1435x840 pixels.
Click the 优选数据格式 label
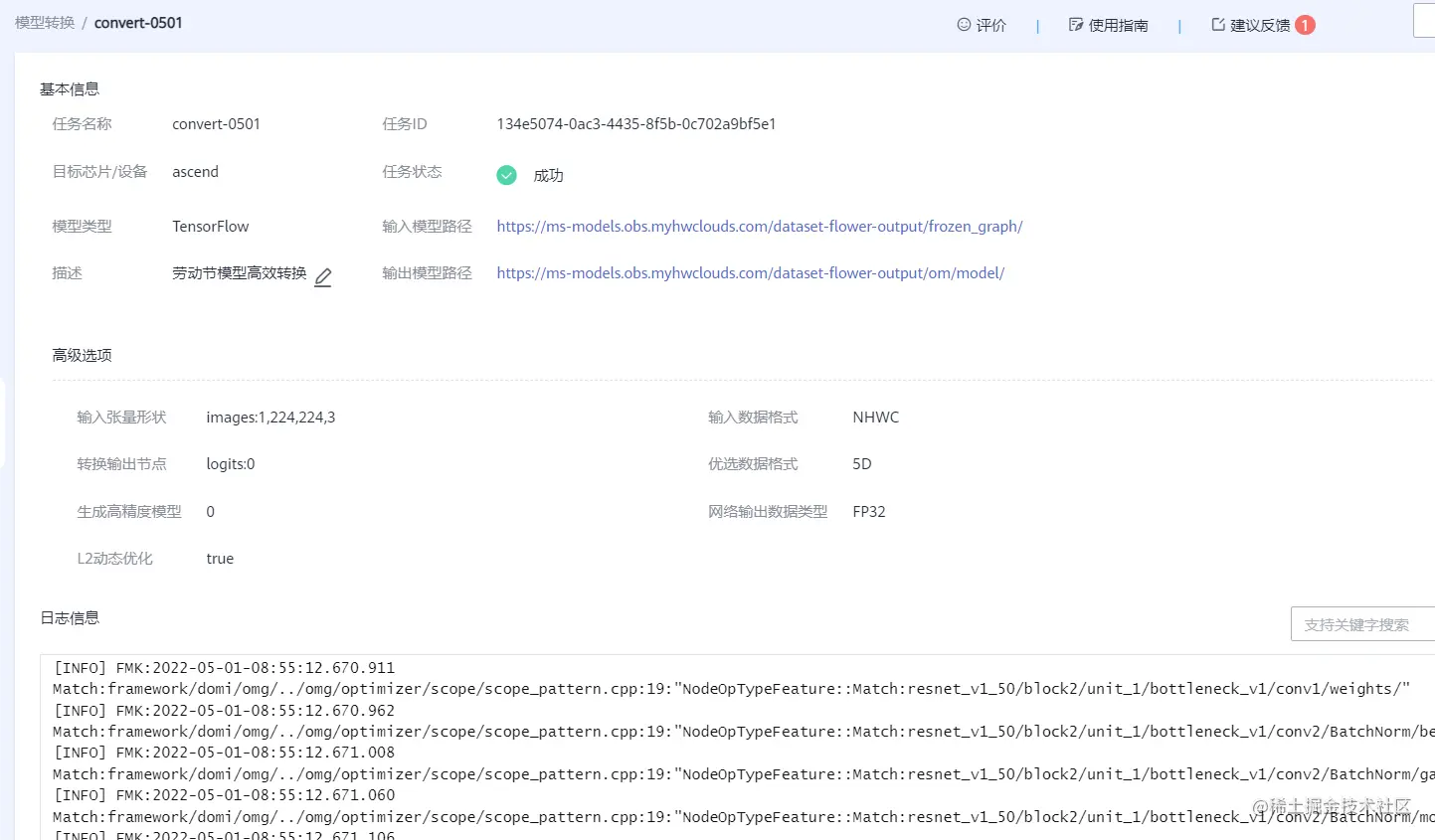tap(753, 464)
